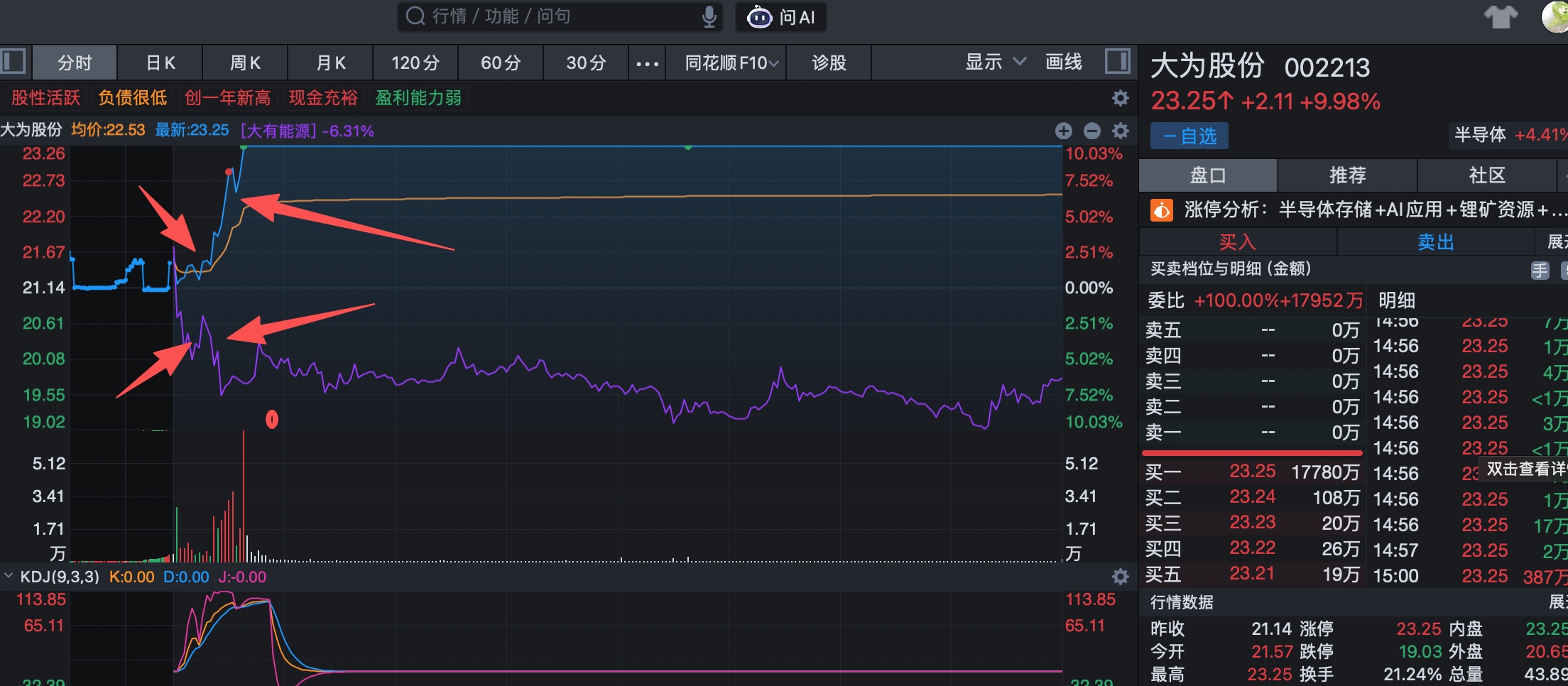This screenshot has width=1568, height=686.
Task: Open chart settings gear beside zoom icons
Action: [1121, 131]
